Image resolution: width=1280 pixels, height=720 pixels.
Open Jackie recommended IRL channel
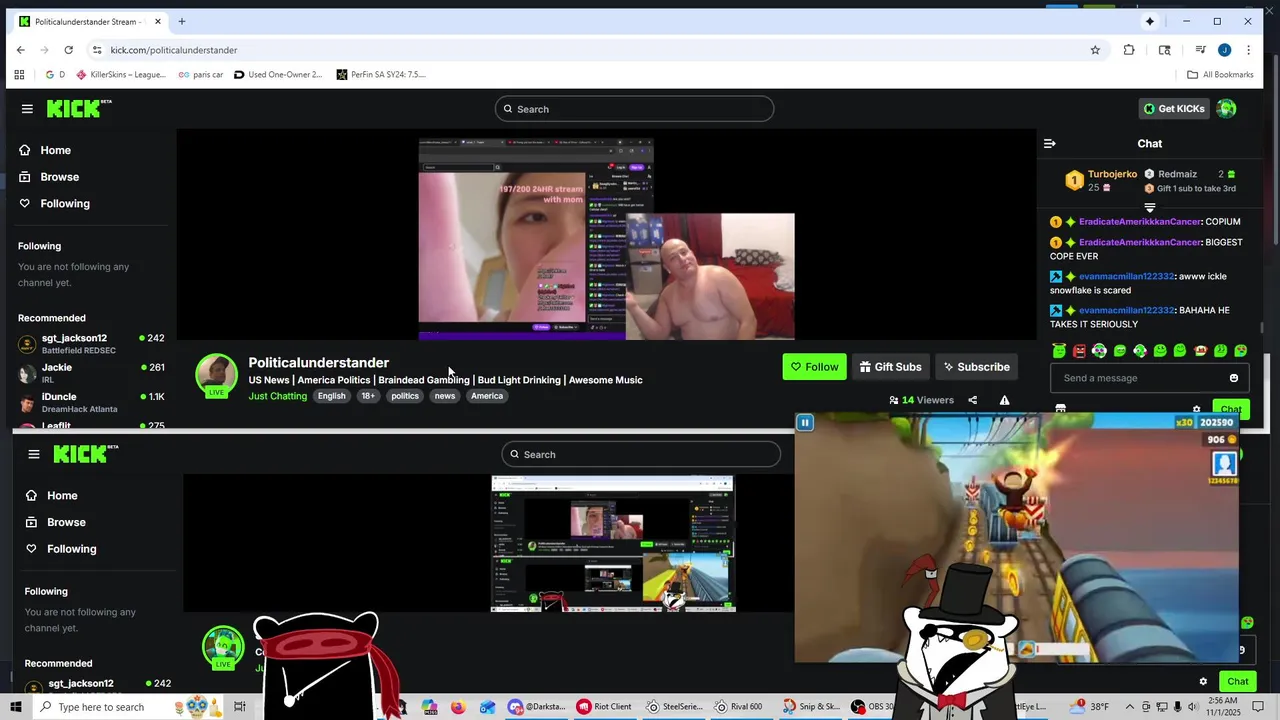[89, 373]
